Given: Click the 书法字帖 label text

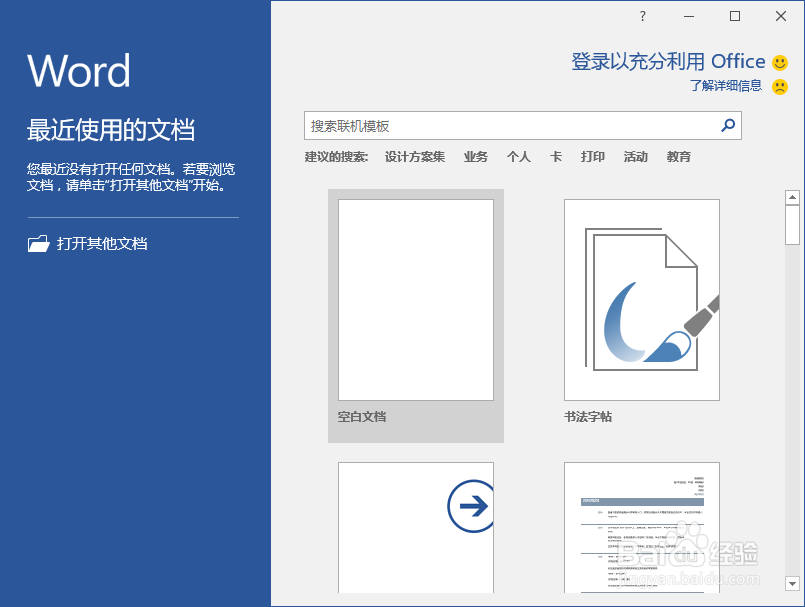Looking at the screenshot, I should [588, 416].
